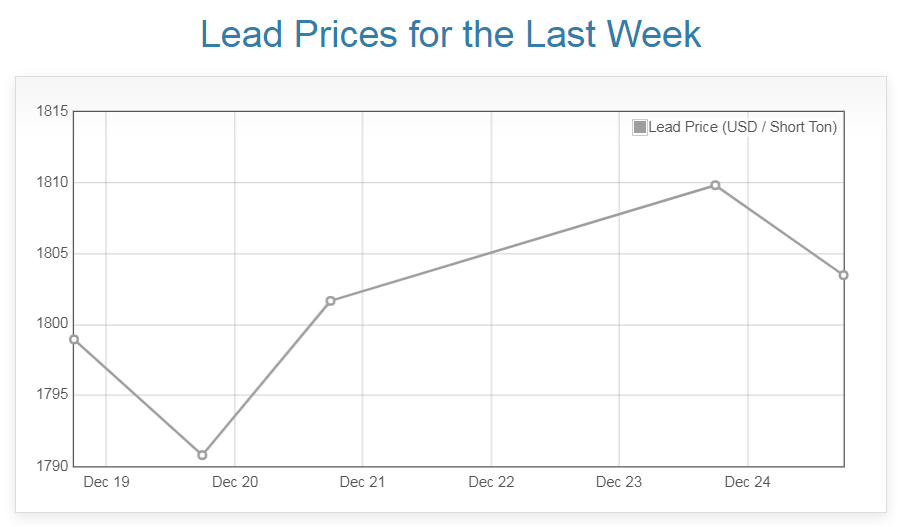
Task: Click the 'Dec 21' x-axis label
Action: click(x=362, y=482)
